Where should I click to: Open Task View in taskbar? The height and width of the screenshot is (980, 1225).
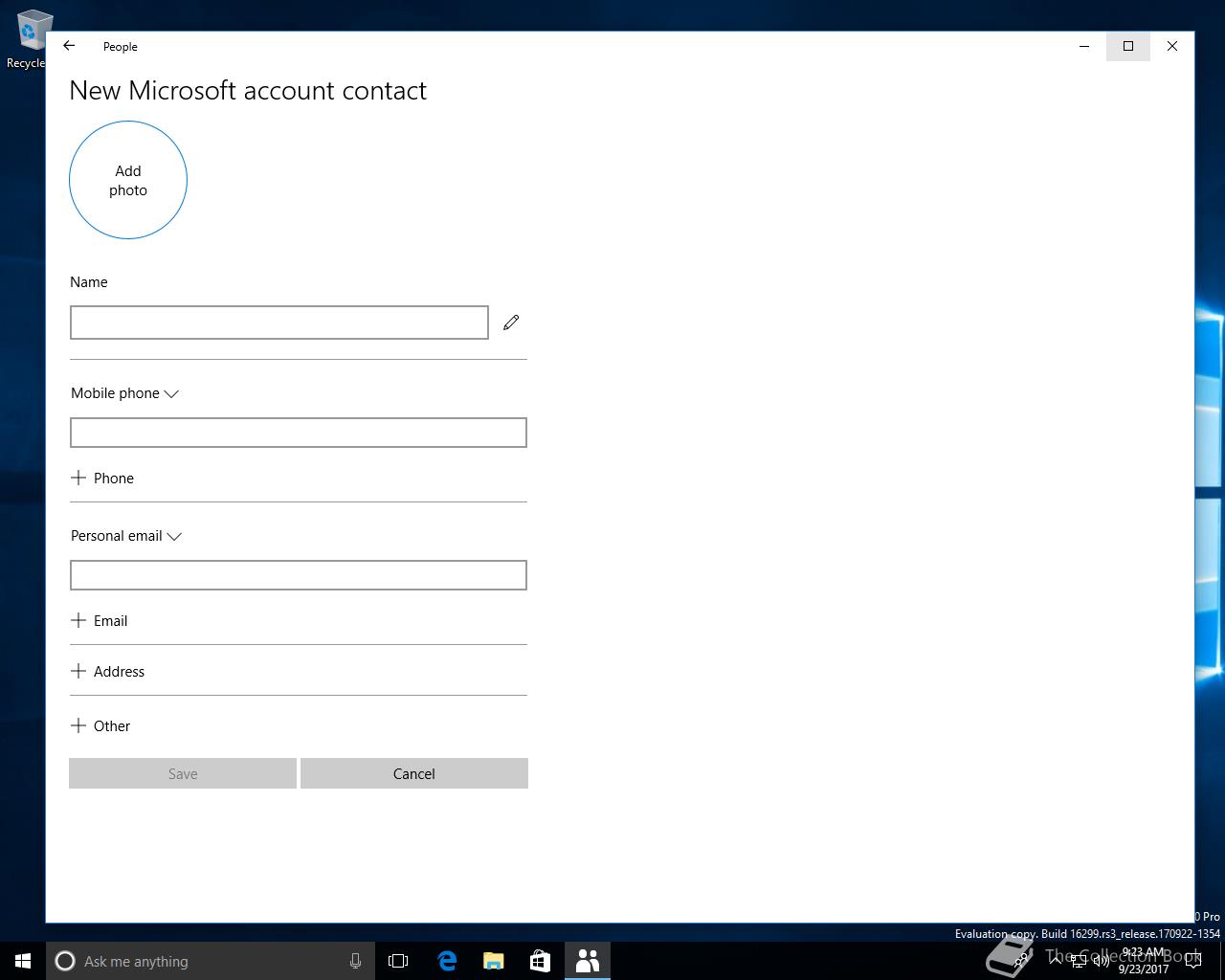(398, 961)
